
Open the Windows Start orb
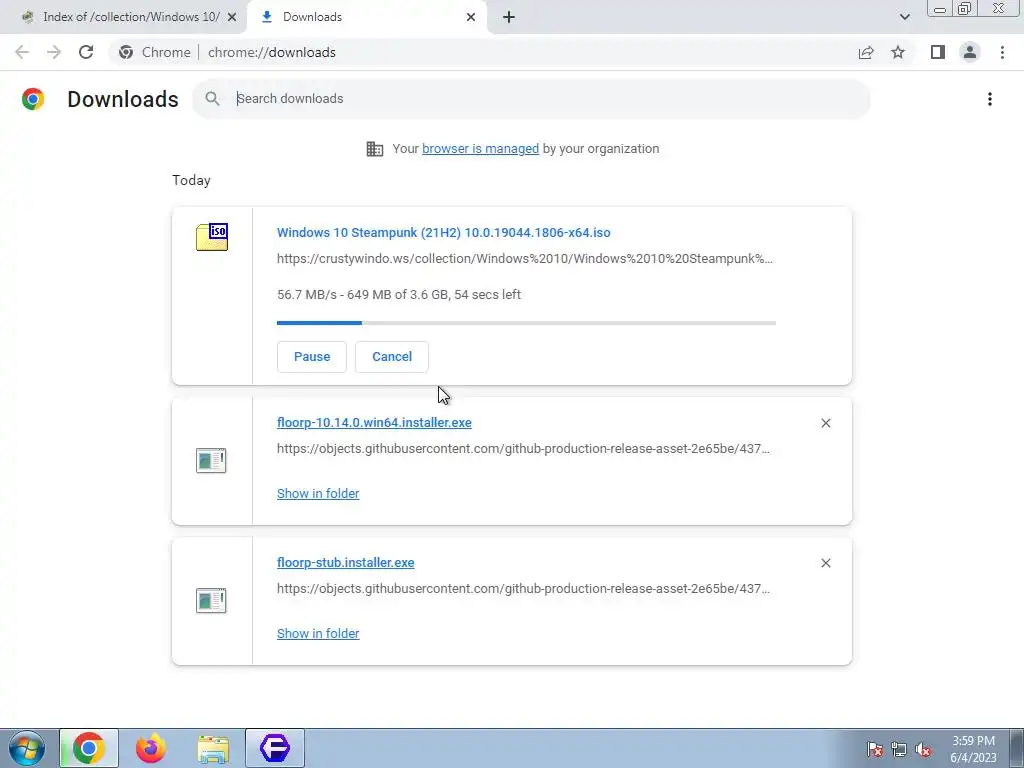coord(27,748)
